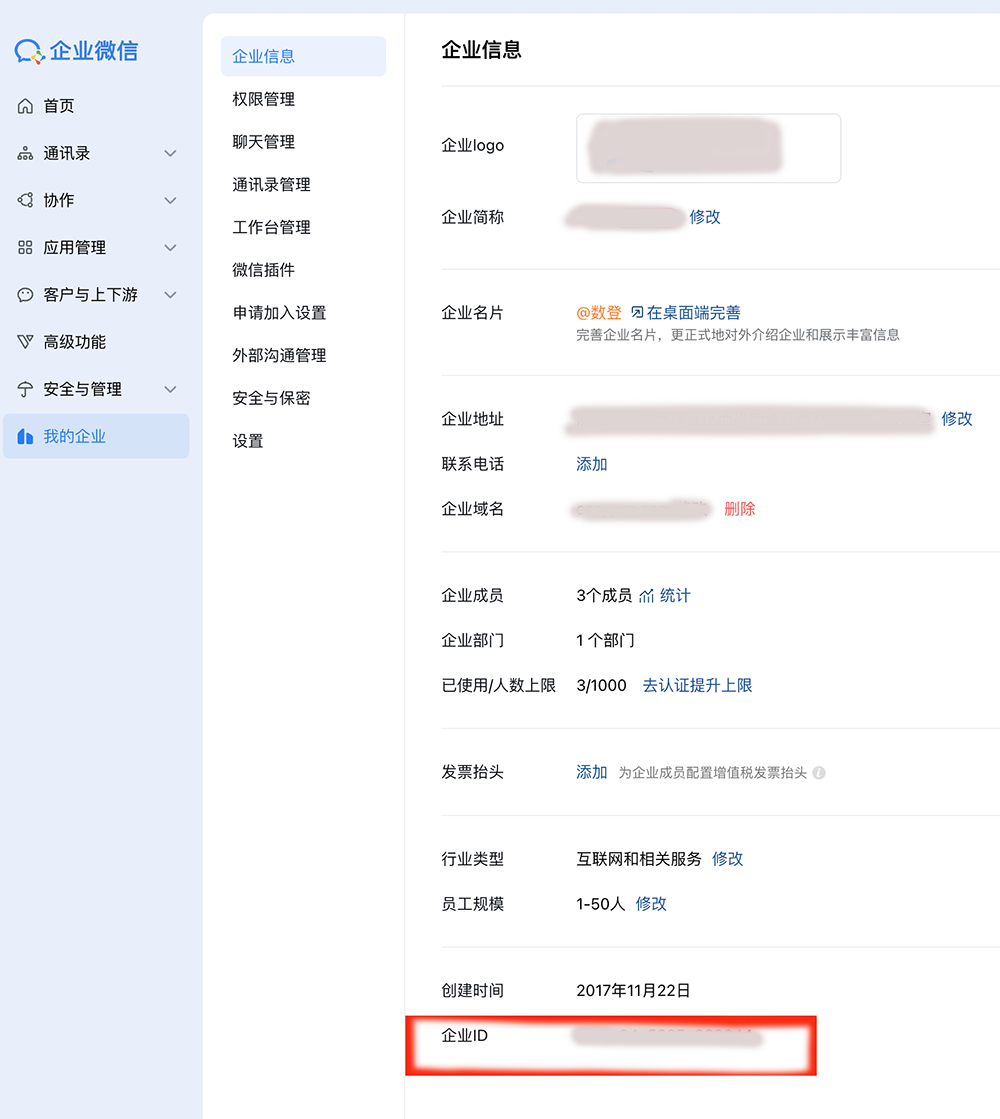Click 添加 to add a contact phone
The width and height of the screenshot is (1000, 1119).
591,463
